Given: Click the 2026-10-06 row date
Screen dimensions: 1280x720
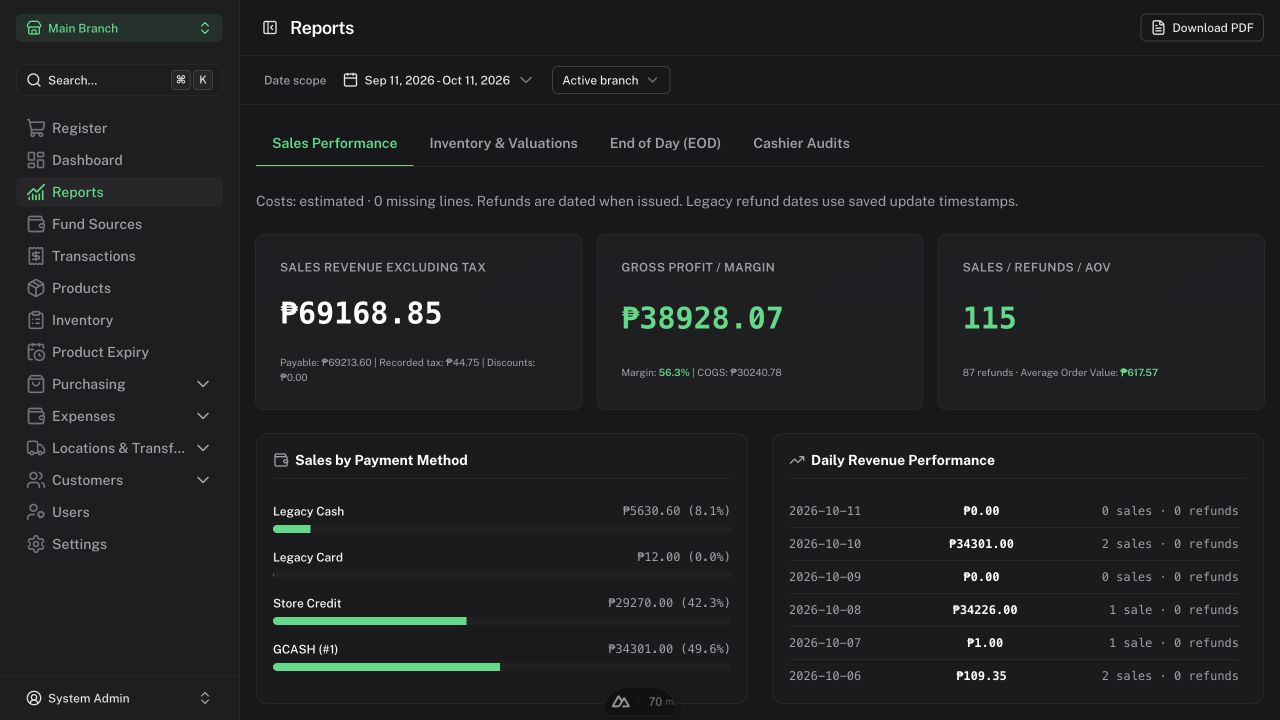Looking at the screenshot, I should point(825,676).
